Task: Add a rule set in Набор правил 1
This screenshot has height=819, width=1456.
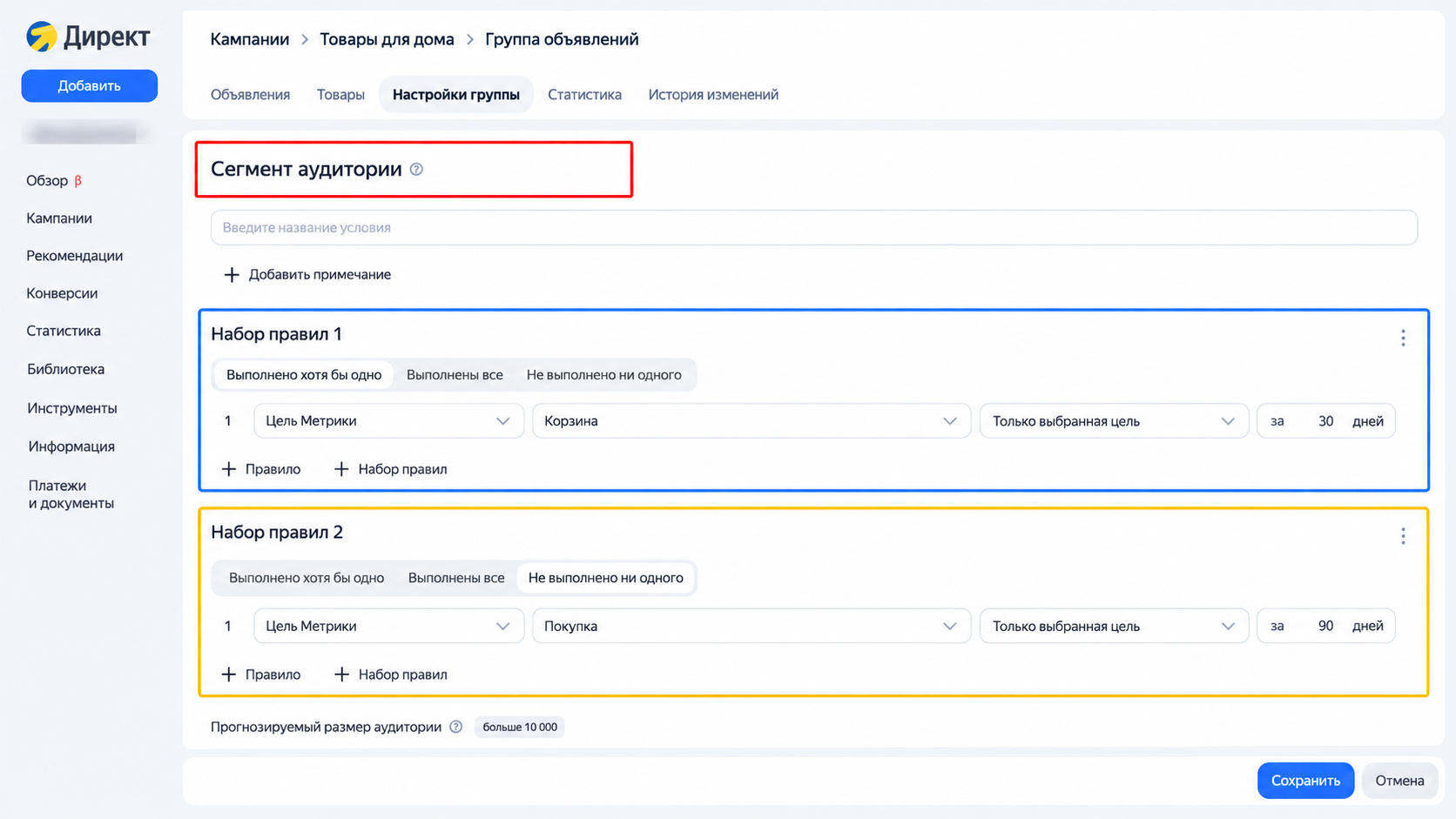Action: click(391, 469)
